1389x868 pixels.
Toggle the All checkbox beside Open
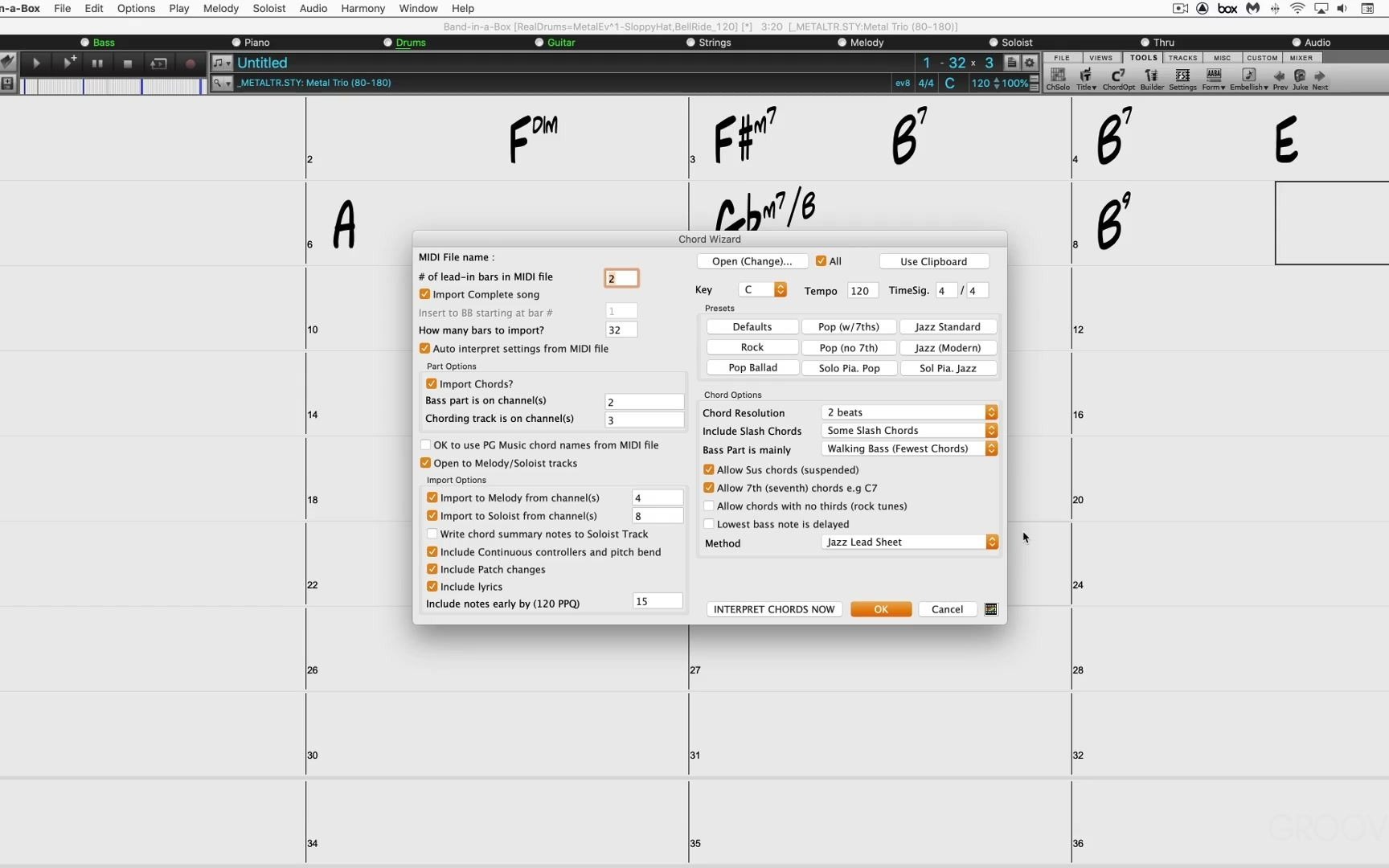821,260
